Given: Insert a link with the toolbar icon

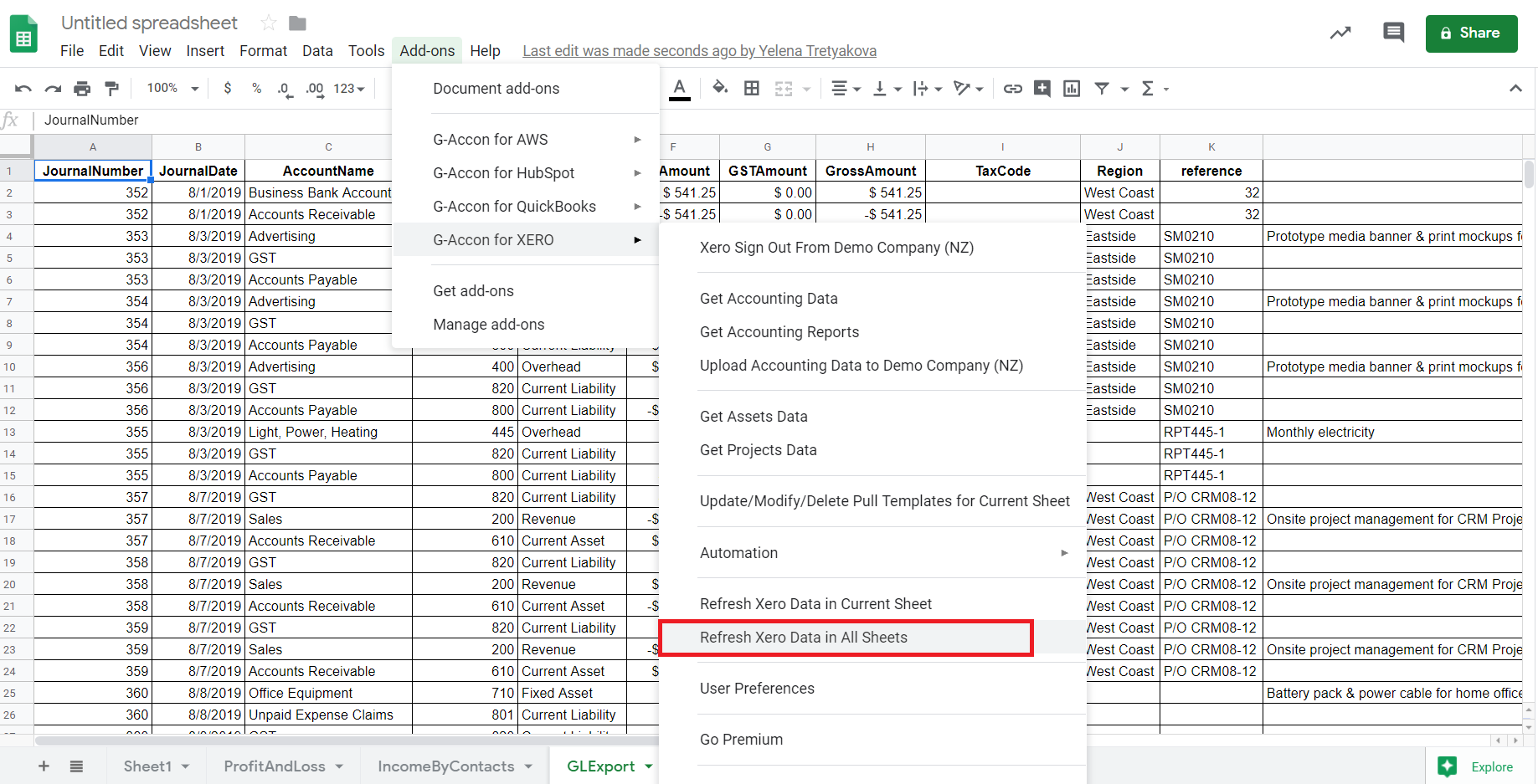Looking at the screenshot, I should coord(1013,88).
